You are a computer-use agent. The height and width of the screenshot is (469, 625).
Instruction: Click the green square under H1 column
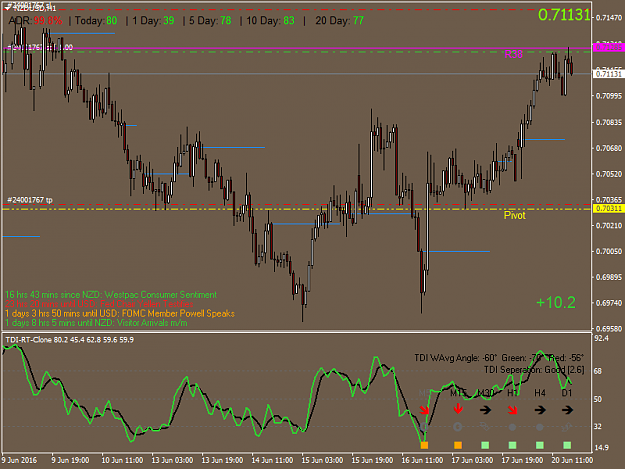tap(513, 445)
